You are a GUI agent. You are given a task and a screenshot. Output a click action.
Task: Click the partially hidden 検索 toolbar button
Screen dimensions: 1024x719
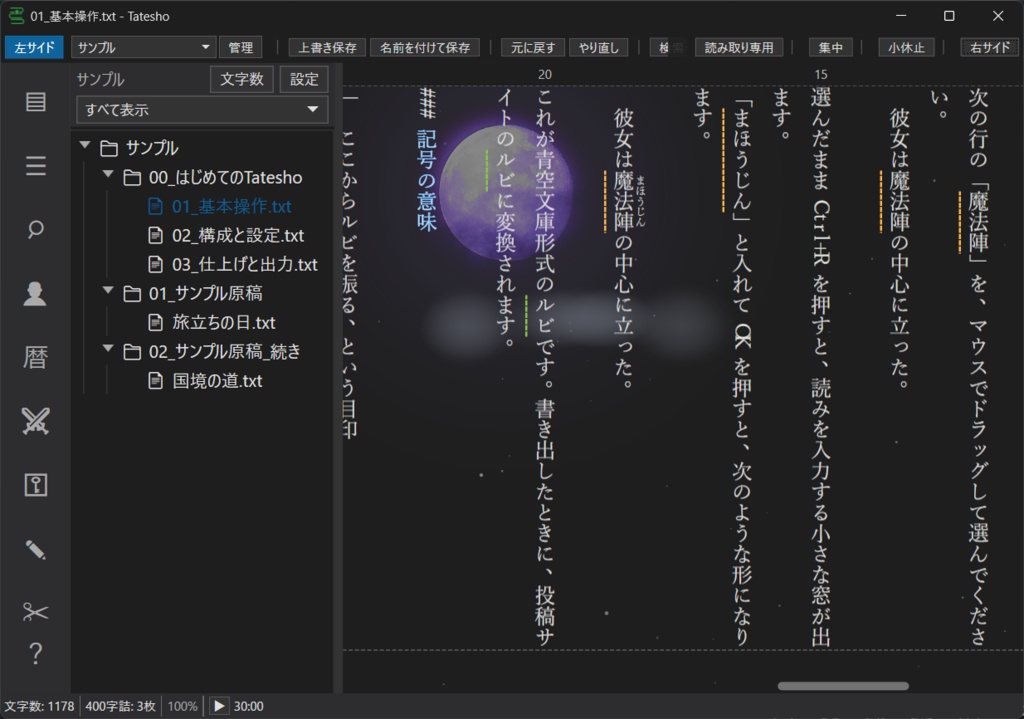click(x=669, y=48)
